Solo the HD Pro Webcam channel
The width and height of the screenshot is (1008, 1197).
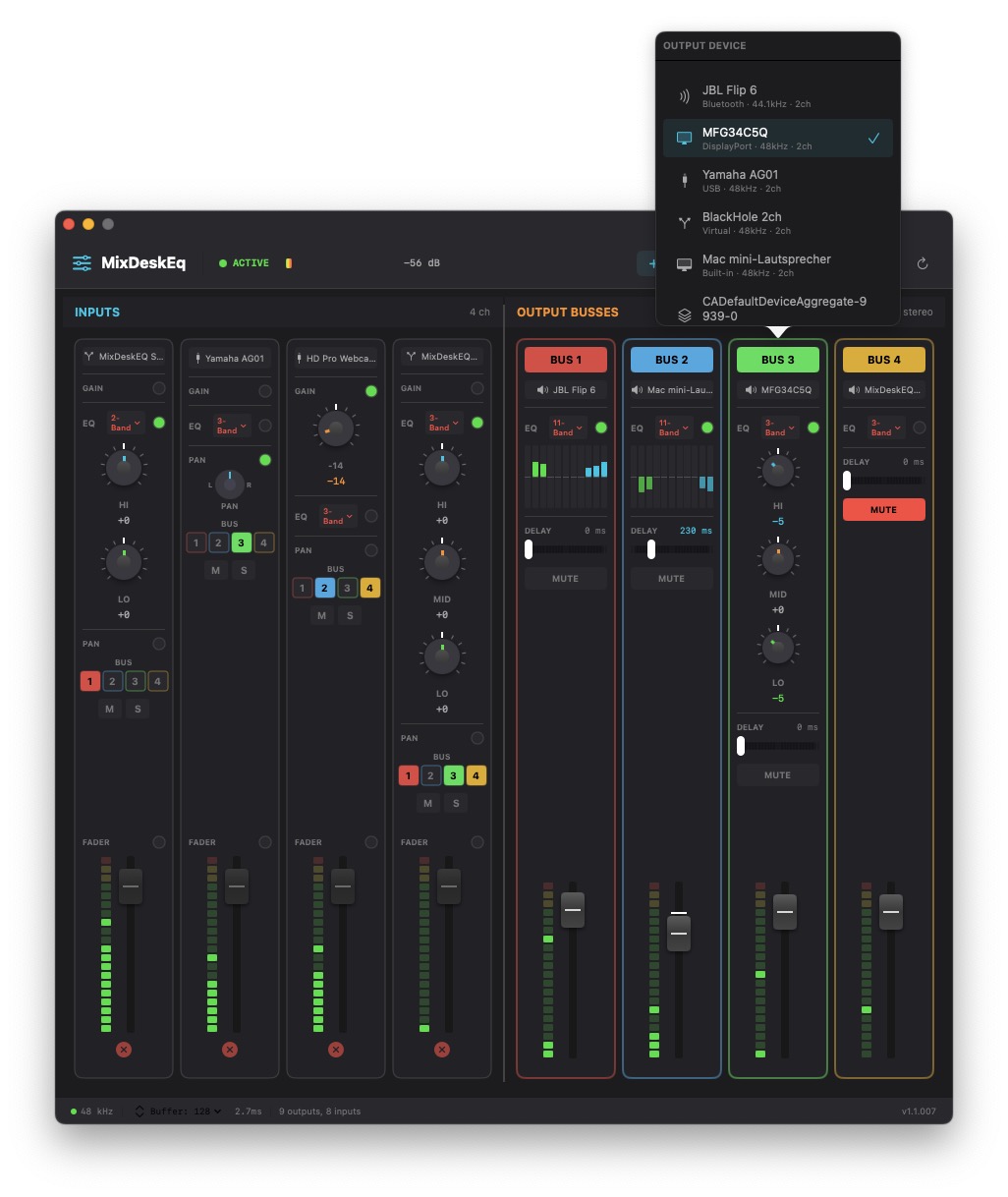coord(349,614)
